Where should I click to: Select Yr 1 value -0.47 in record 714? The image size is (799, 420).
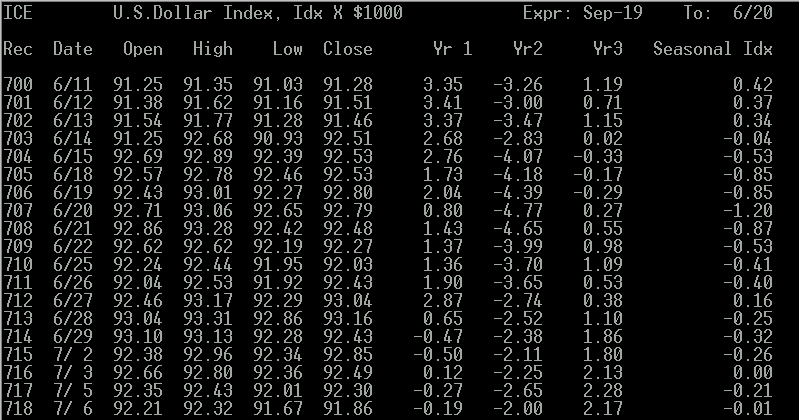(438, 336)
